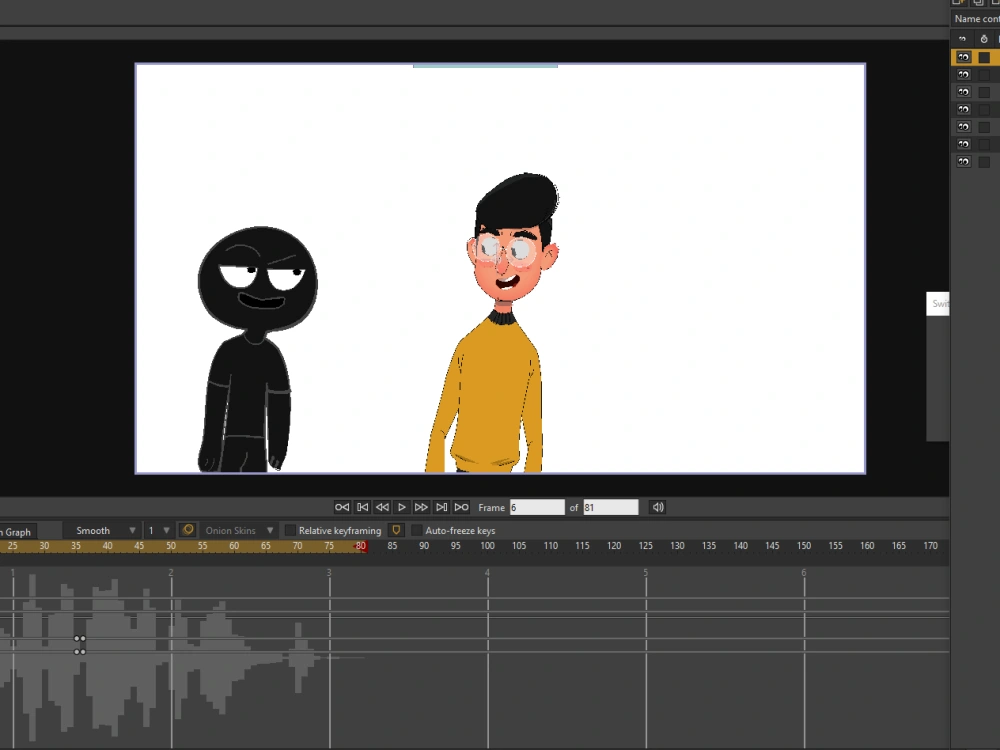The image size is (1000, 750).
Task: Click frame 50 on the timeline ruler
Action: click(171, 546)
